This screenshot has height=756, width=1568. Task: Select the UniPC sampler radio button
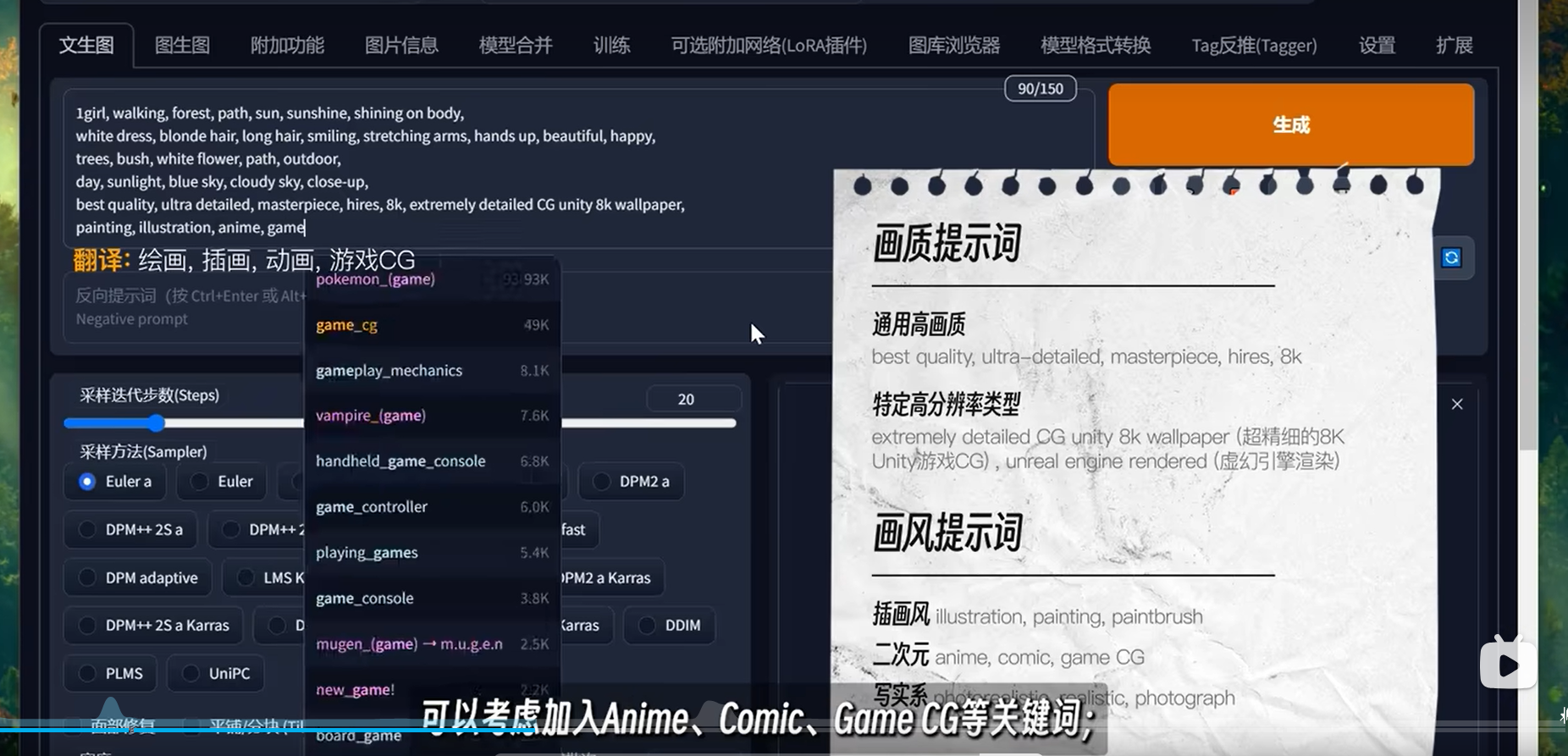191,674
